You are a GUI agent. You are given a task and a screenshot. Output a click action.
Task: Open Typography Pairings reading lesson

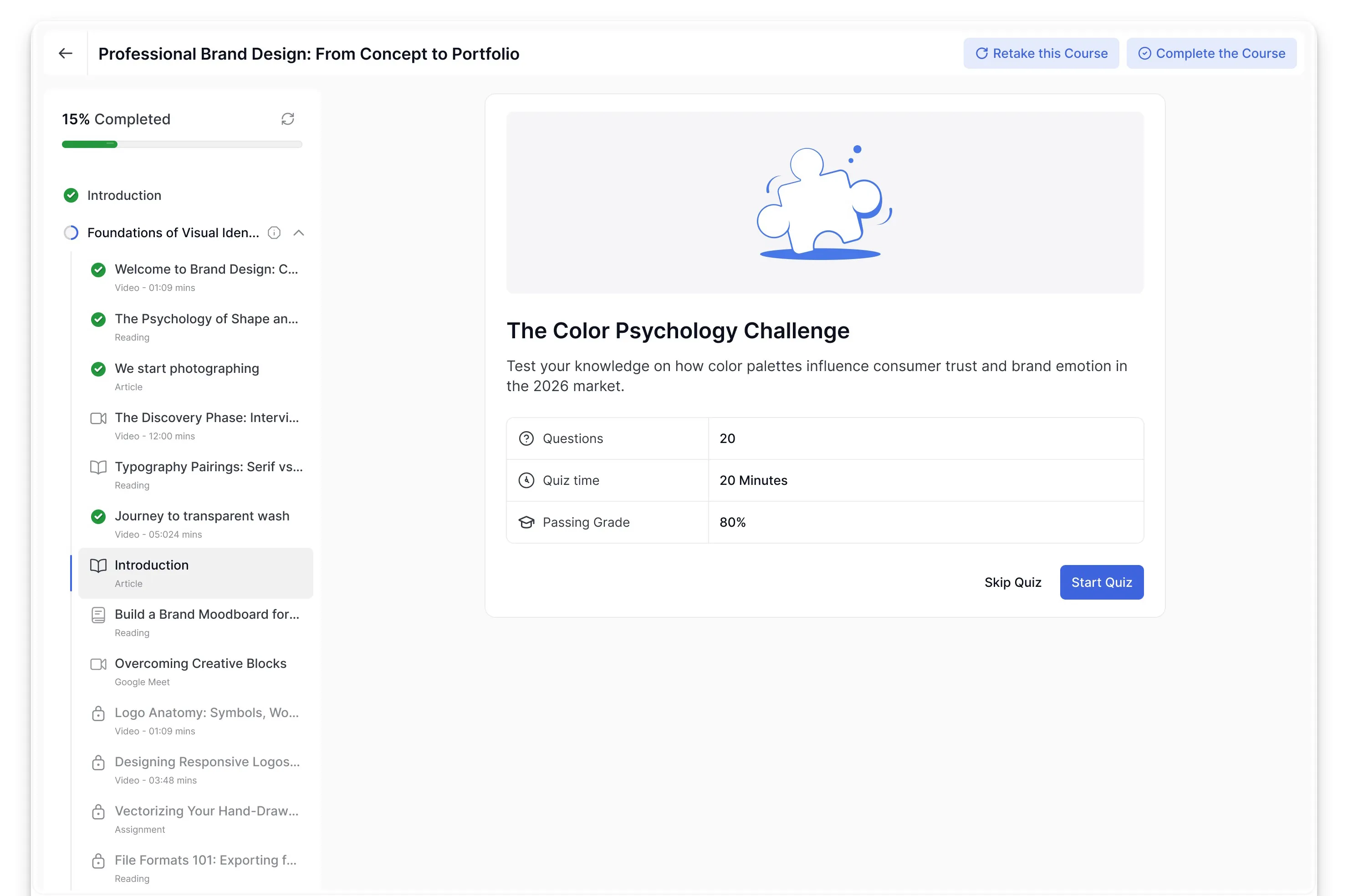(195, 475)
